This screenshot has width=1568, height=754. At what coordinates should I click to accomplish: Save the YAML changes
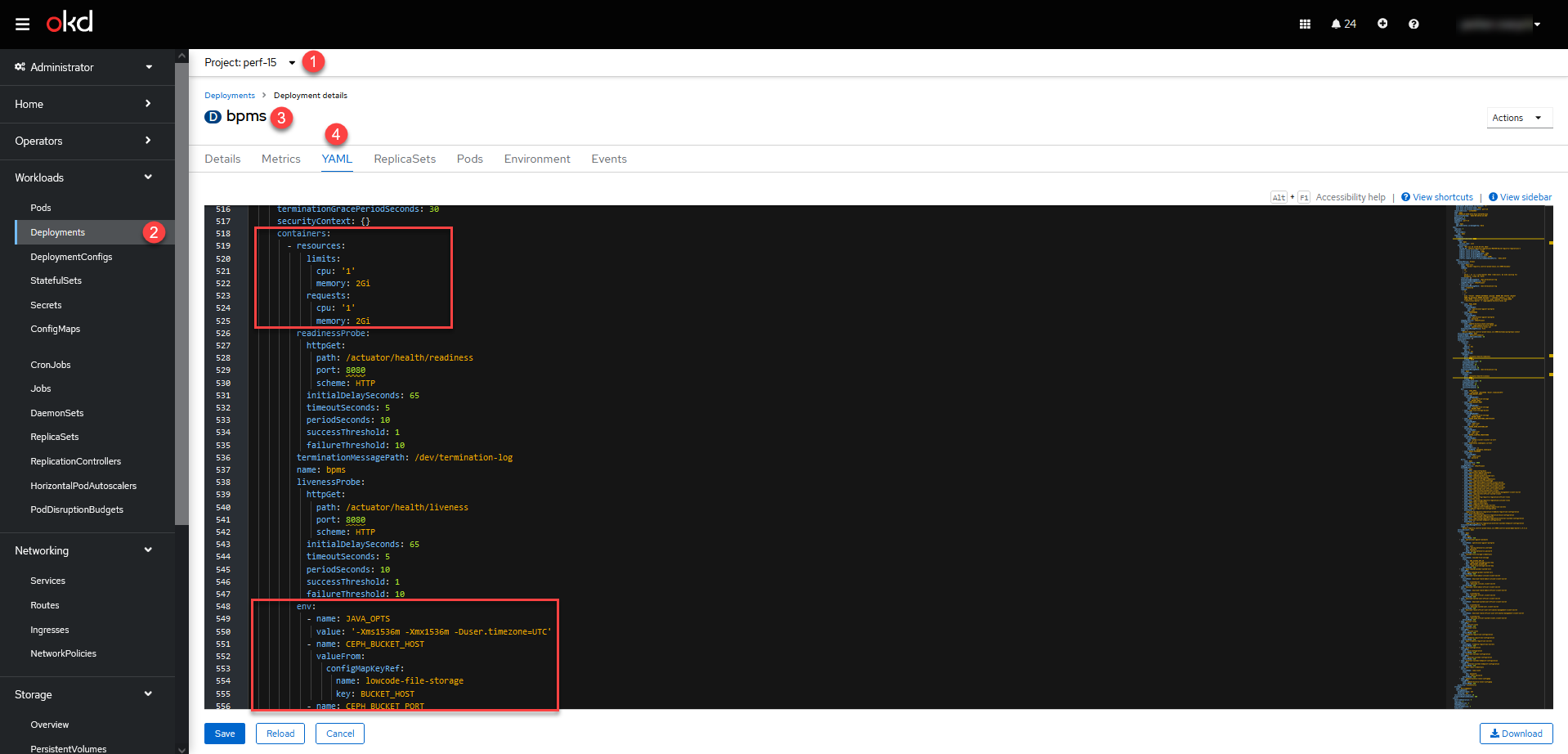(x=225, y=734)
